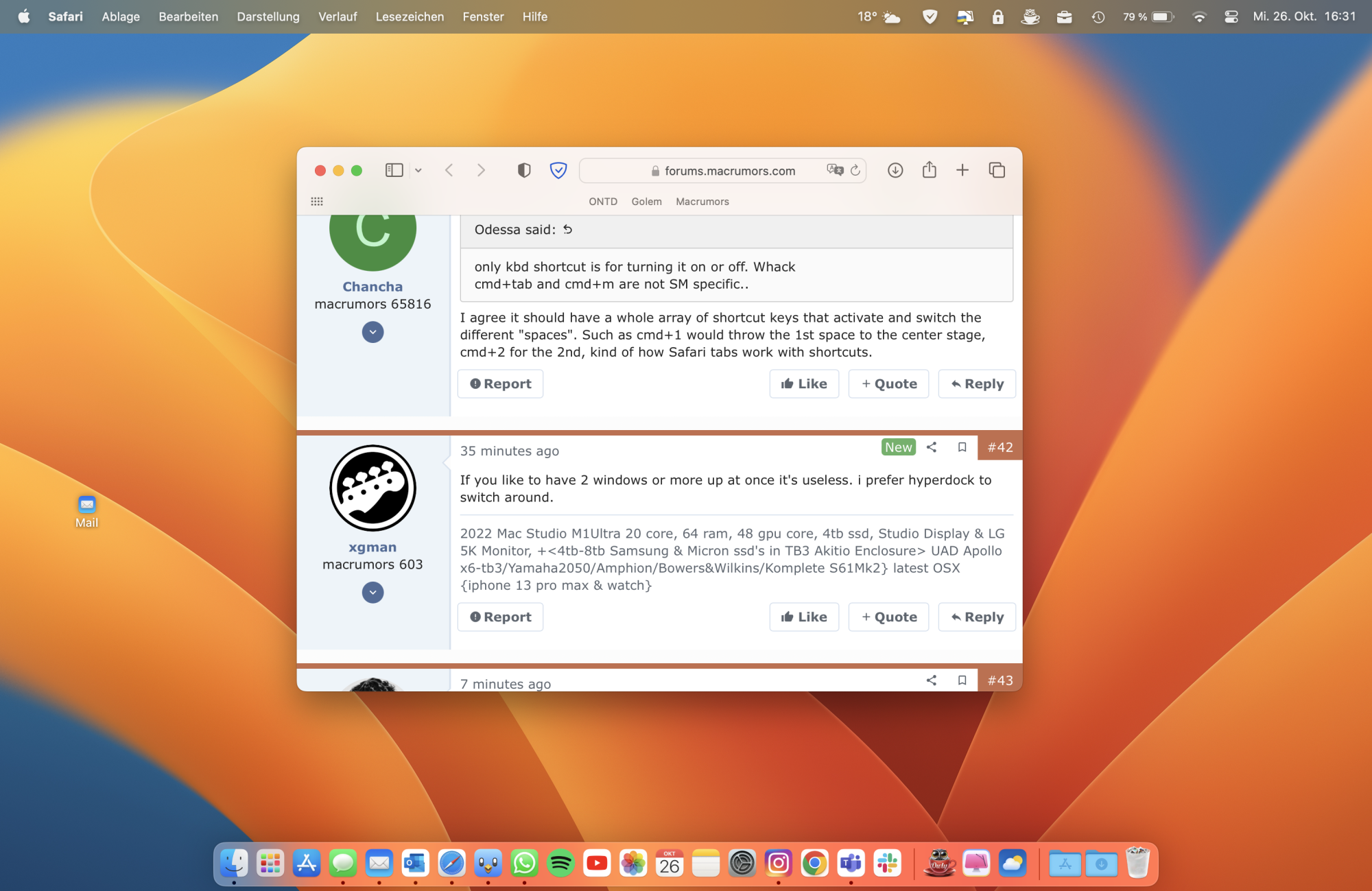Expand xgman's user details chevron
Screen dimensions: 1372x891
coord(372,593)
